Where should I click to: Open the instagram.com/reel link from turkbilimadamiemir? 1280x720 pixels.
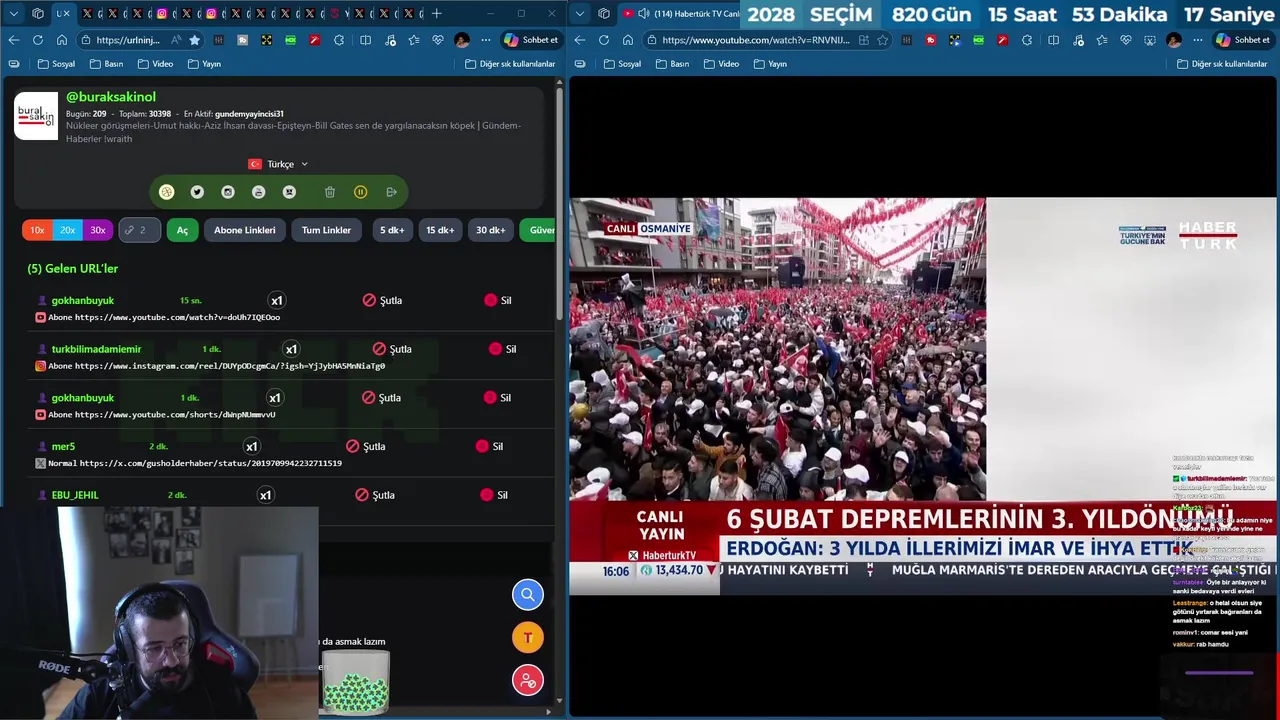(230, 366)
